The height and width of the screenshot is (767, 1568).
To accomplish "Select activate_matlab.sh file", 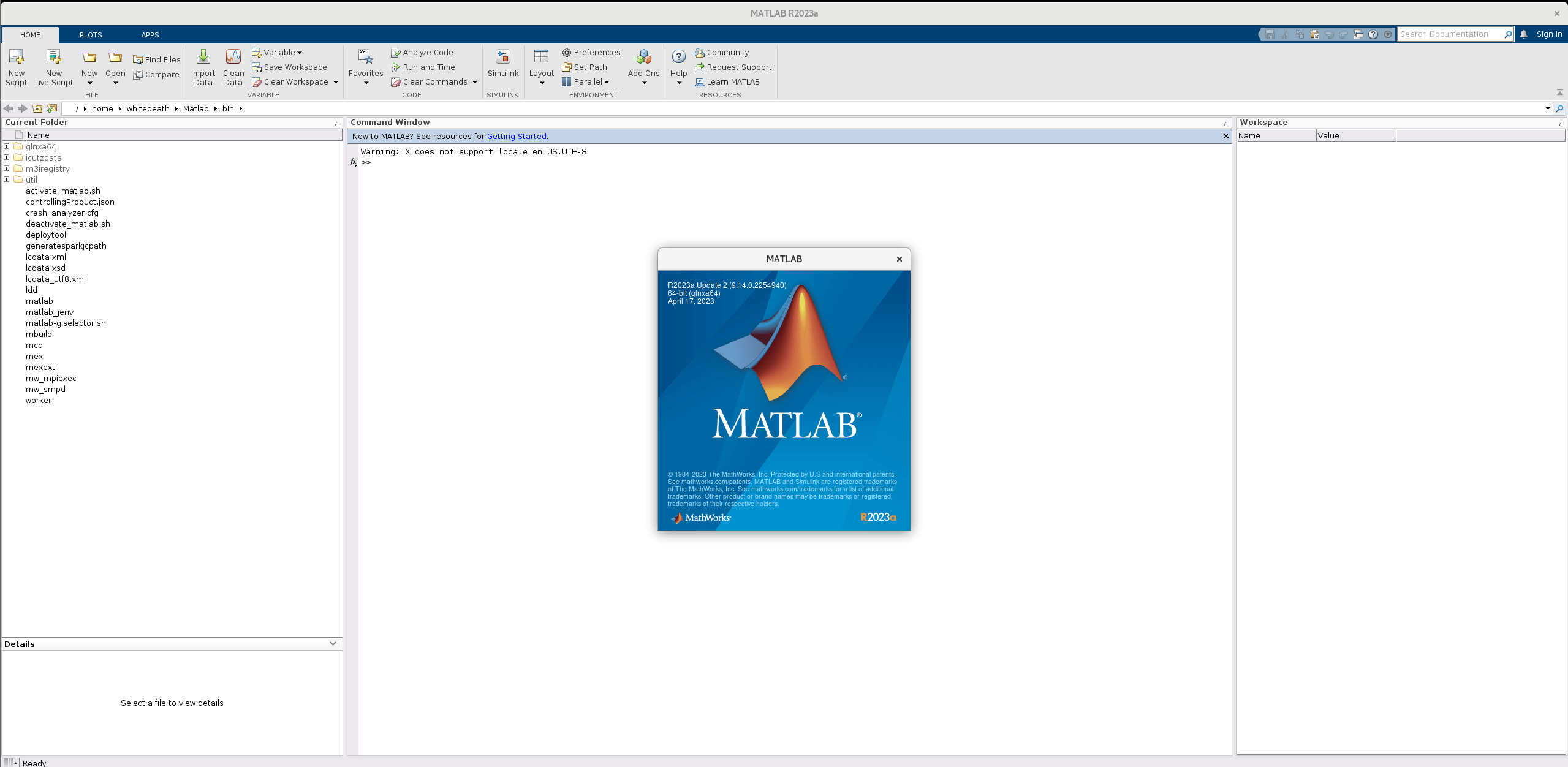I will tap(63, 191).
